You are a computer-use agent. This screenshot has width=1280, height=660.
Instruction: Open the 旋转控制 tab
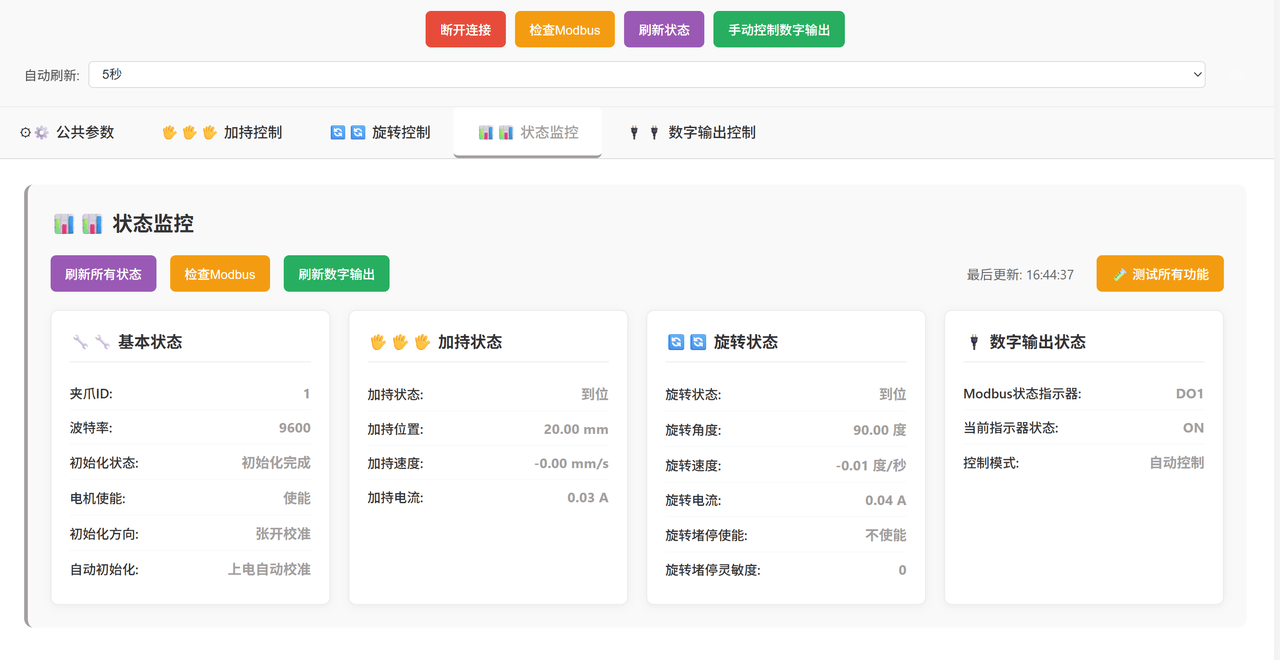pos(400,132)
